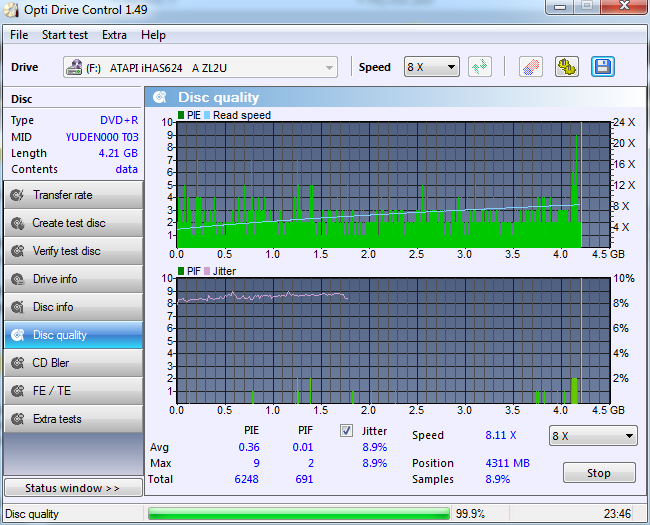This screenshot has height=525, width=650.
Task: Click the disc icon beside Disc info
Action: point(17,307)
